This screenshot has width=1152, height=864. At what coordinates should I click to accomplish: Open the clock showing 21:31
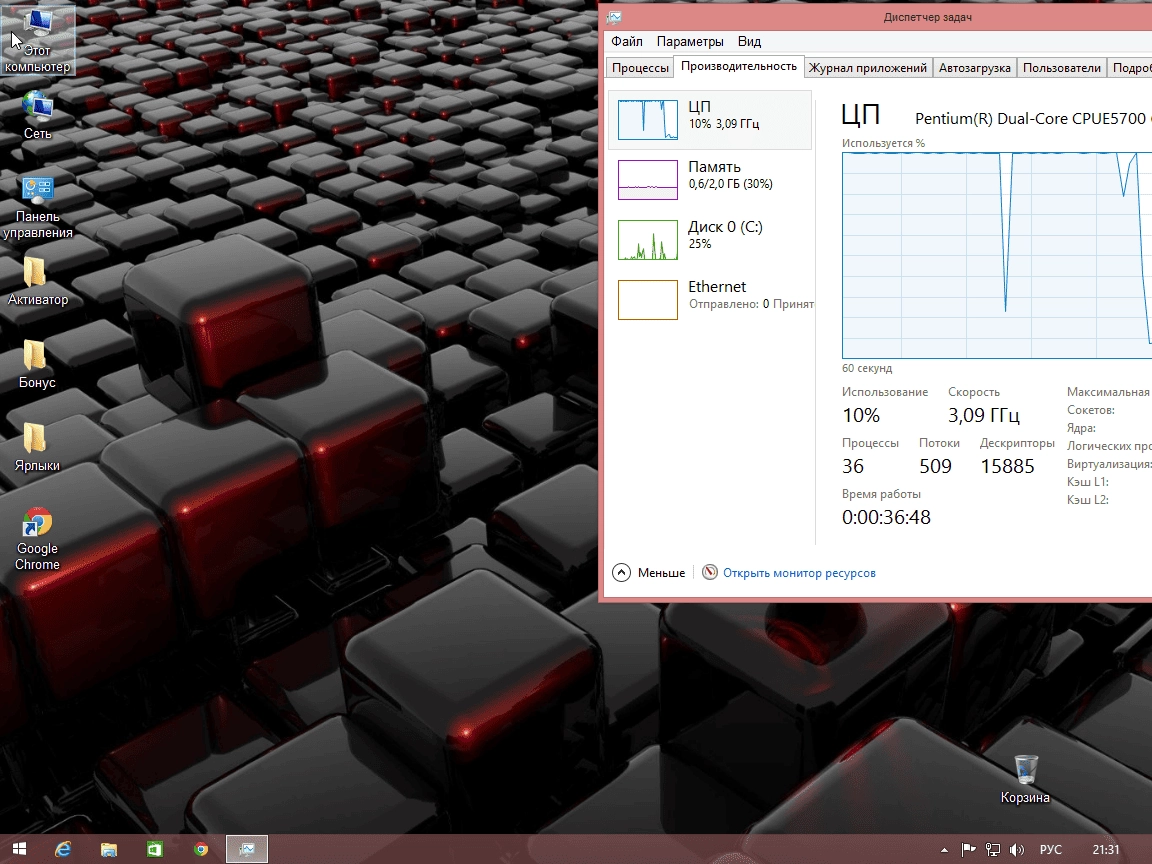(1106, 849)
